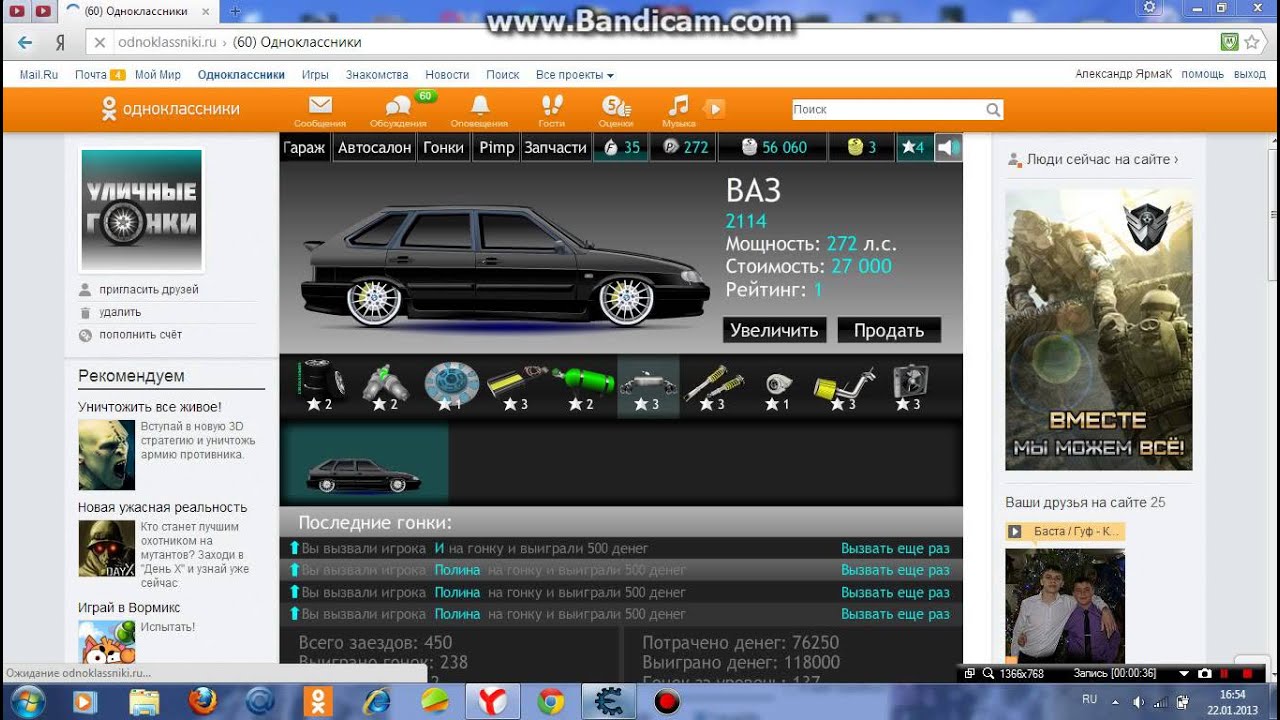The image size is (1280, 720).
Task: Open Google Chrome from the taskbar
Action: pos(550,702)
